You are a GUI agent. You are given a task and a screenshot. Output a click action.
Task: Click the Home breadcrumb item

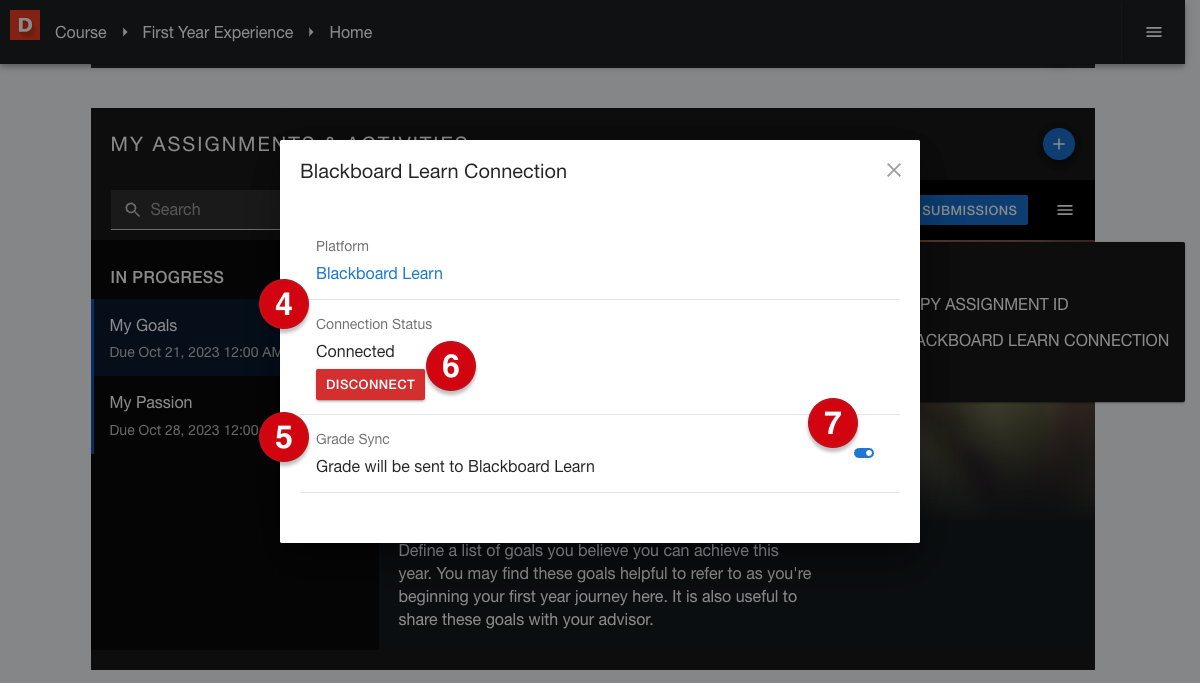pos(350,32)
